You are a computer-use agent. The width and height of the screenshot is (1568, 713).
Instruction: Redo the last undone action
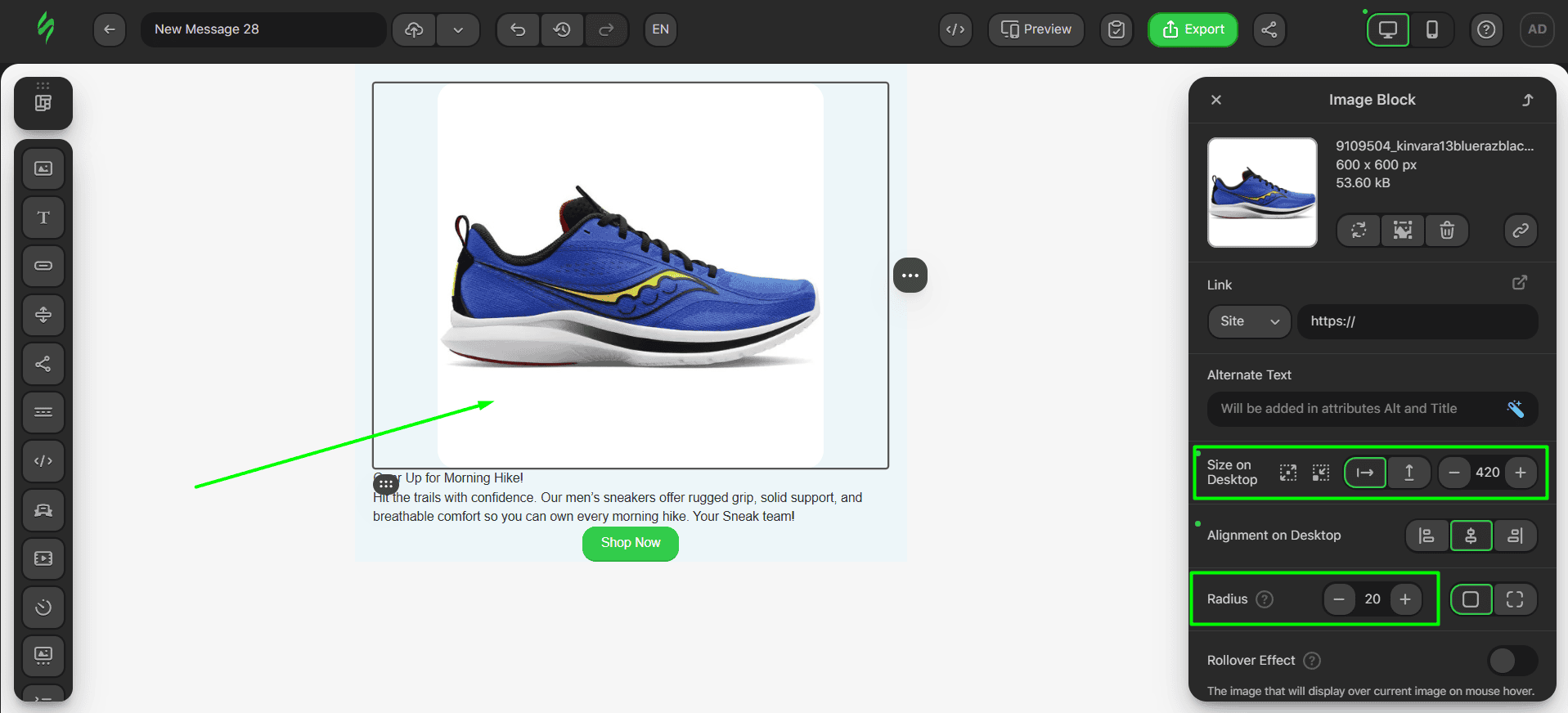click(606, 29)
